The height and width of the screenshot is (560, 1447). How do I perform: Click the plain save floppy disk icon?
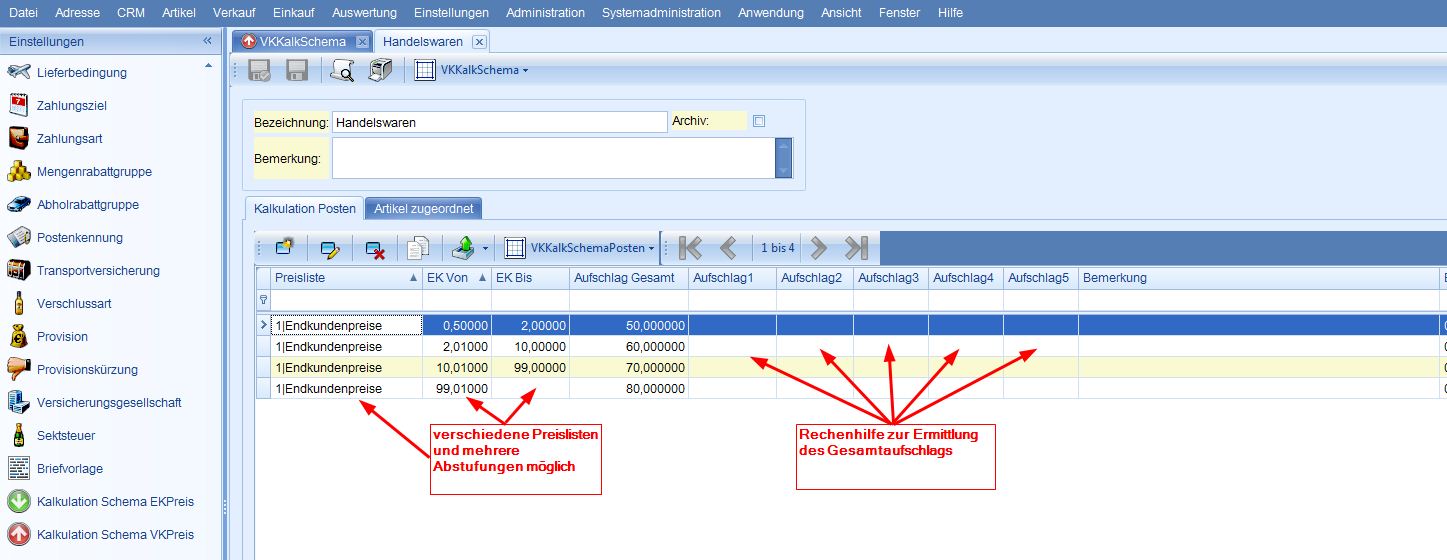pyautogui.click(x=296, y=70)
